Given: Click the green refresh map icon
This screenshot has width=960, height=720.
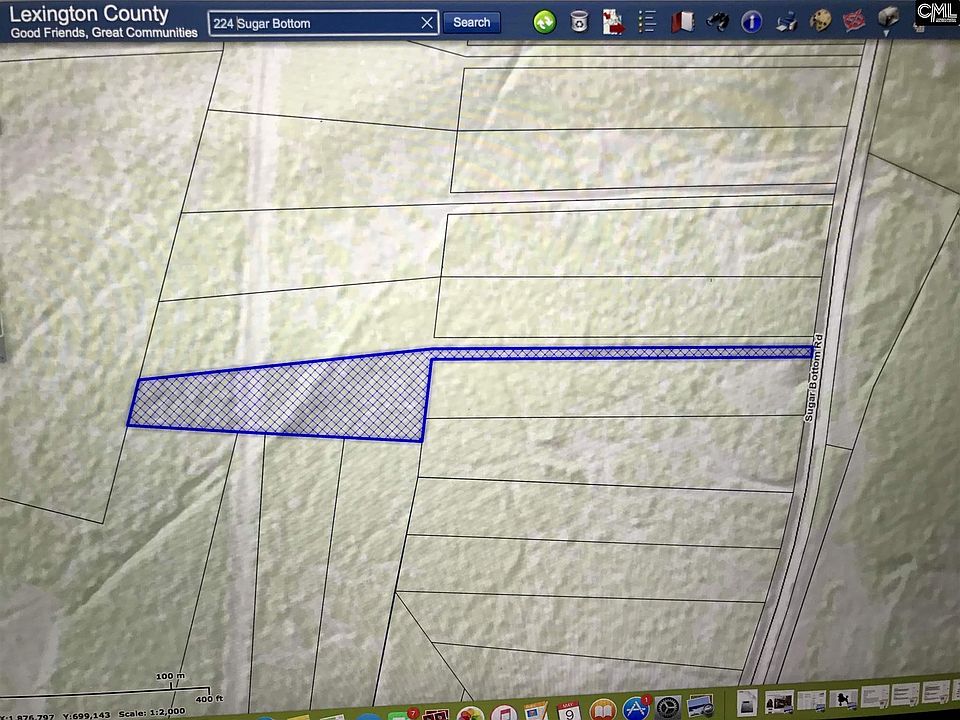Looking at the screenshot, I should click(544, 22).
